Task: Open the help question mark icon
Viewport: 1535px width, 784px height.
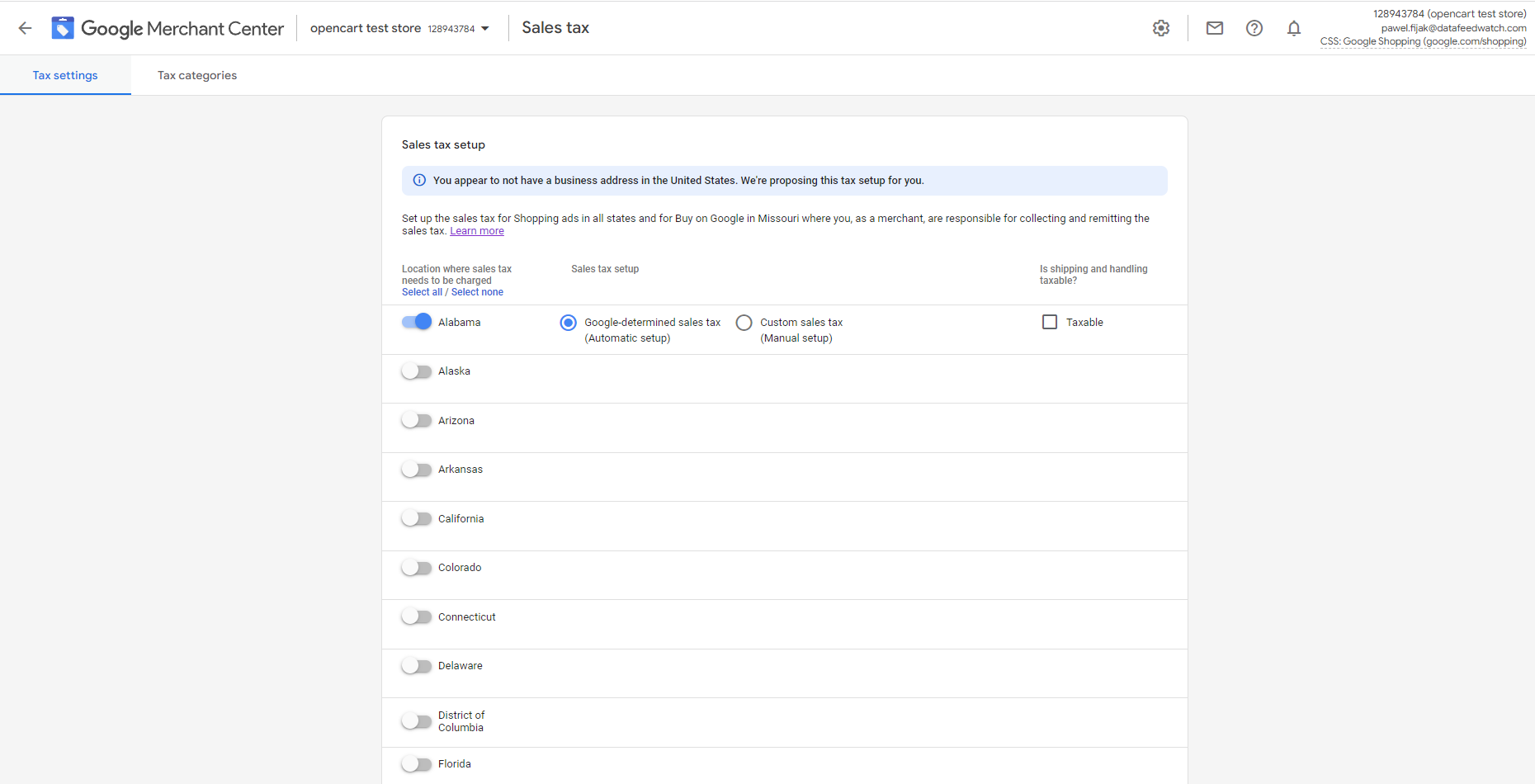Action: [1254, 28]
